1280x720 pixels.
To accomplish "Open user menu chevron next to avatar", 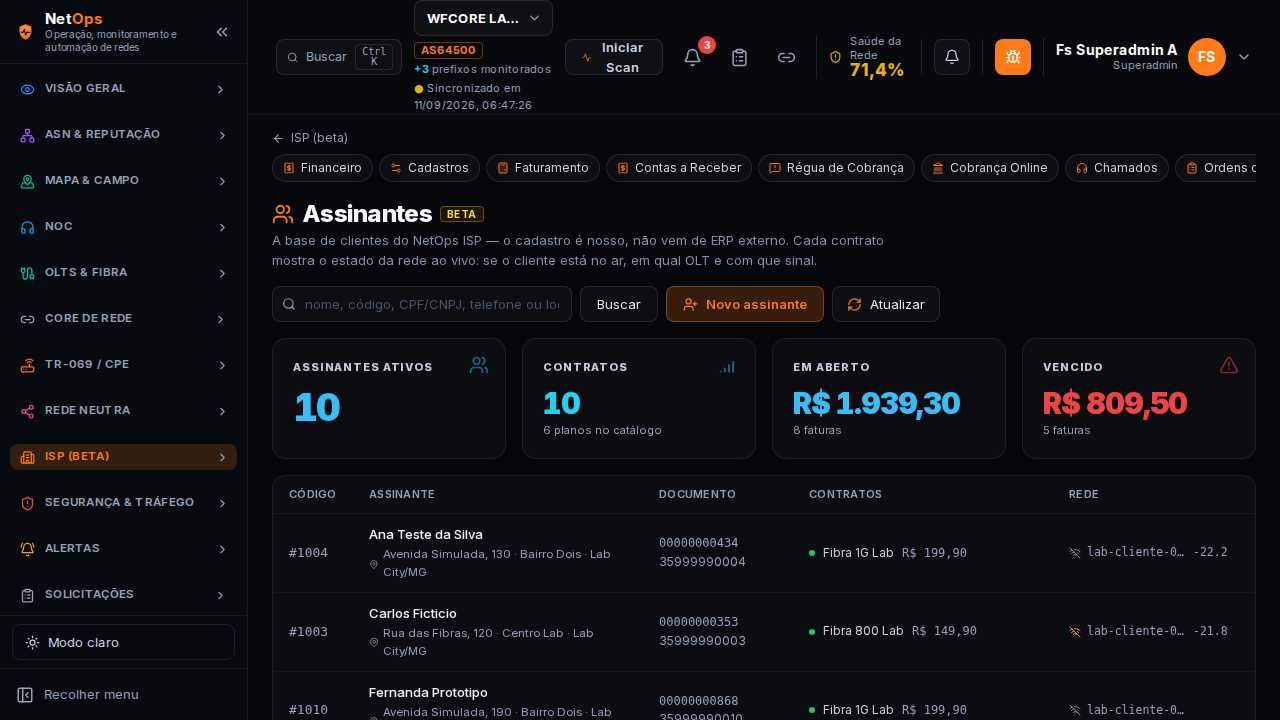I will click(1244, 57).
